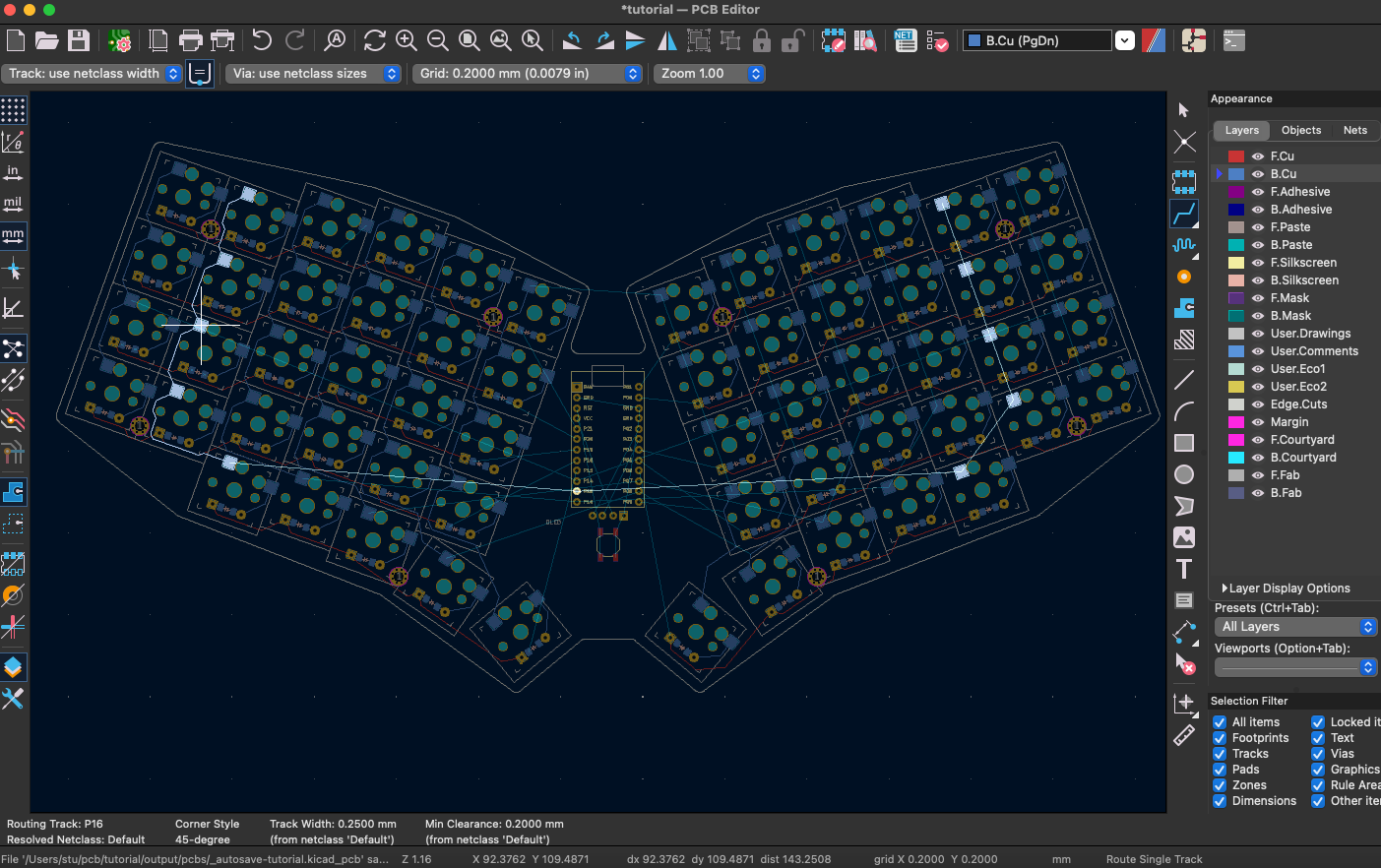Choose the Measure tool at the toolbar bottom
The image size is (1381, 868).
tap(1184, 734)
